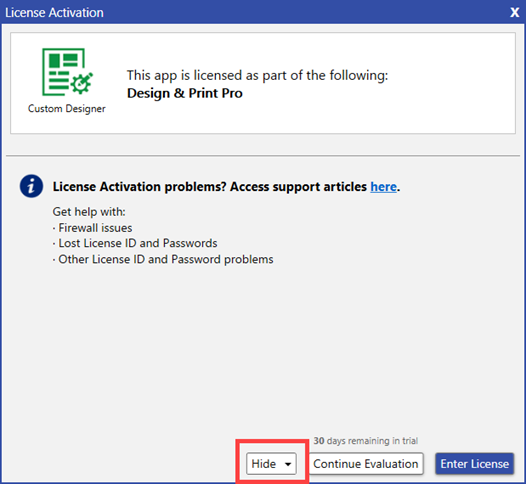Click the Custom Designer app icon
Viewport: 526px width, 484px height.
pos(67,72)
